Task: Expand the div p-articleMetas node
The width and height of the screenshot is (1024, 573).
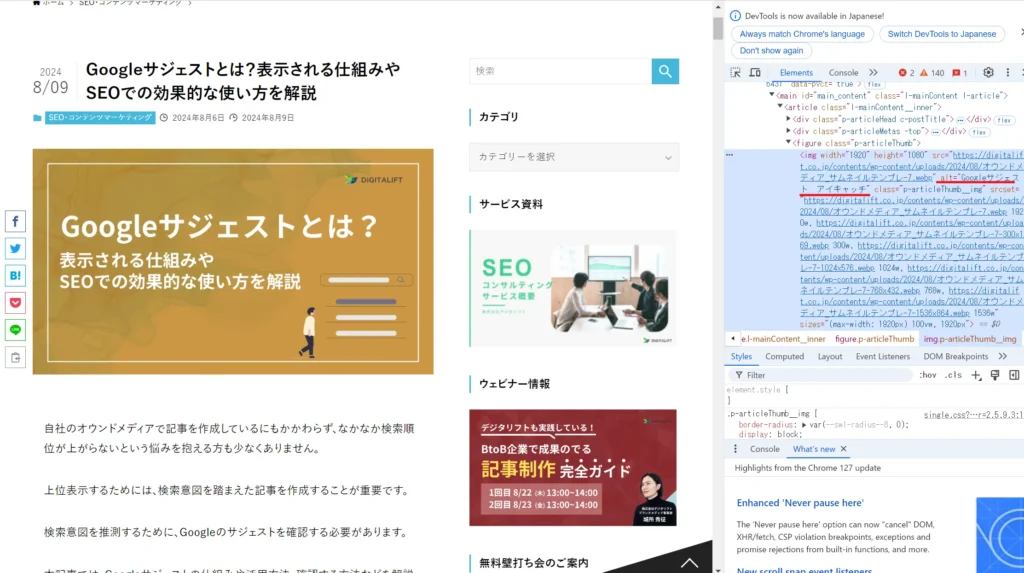Action: coord(788,131)
